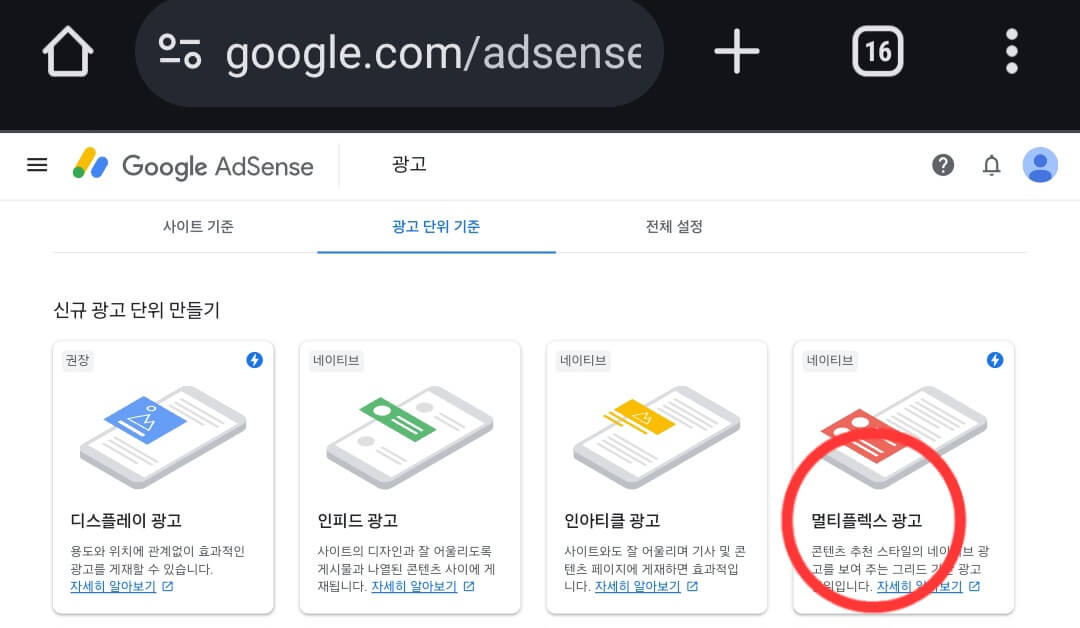Click external-link icon in 디스플레이 광고 card
The height and width of the screenshot is (628, 1080).
coord(168,587)
